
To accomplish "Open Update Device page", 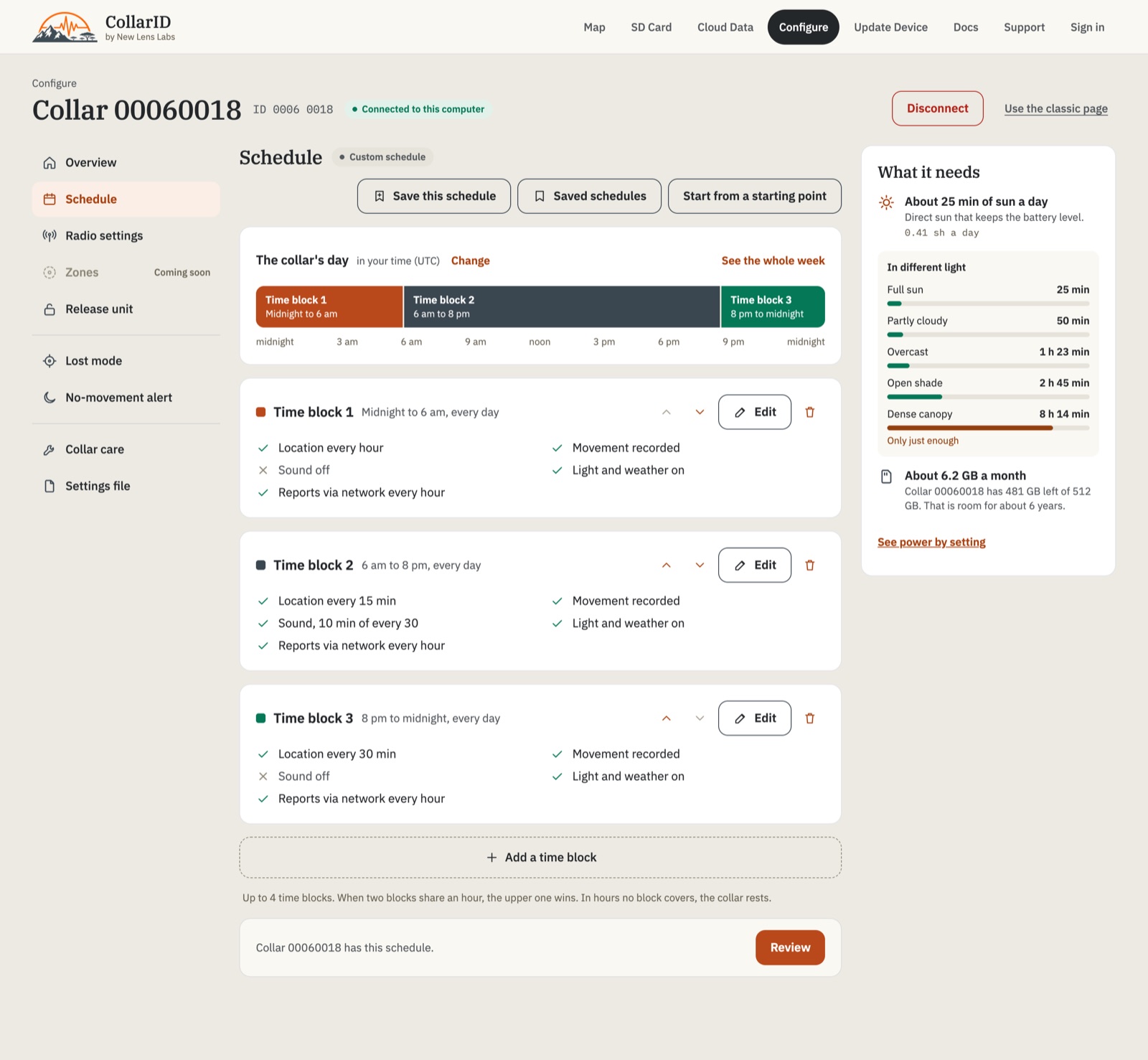I will coord(890,27).
